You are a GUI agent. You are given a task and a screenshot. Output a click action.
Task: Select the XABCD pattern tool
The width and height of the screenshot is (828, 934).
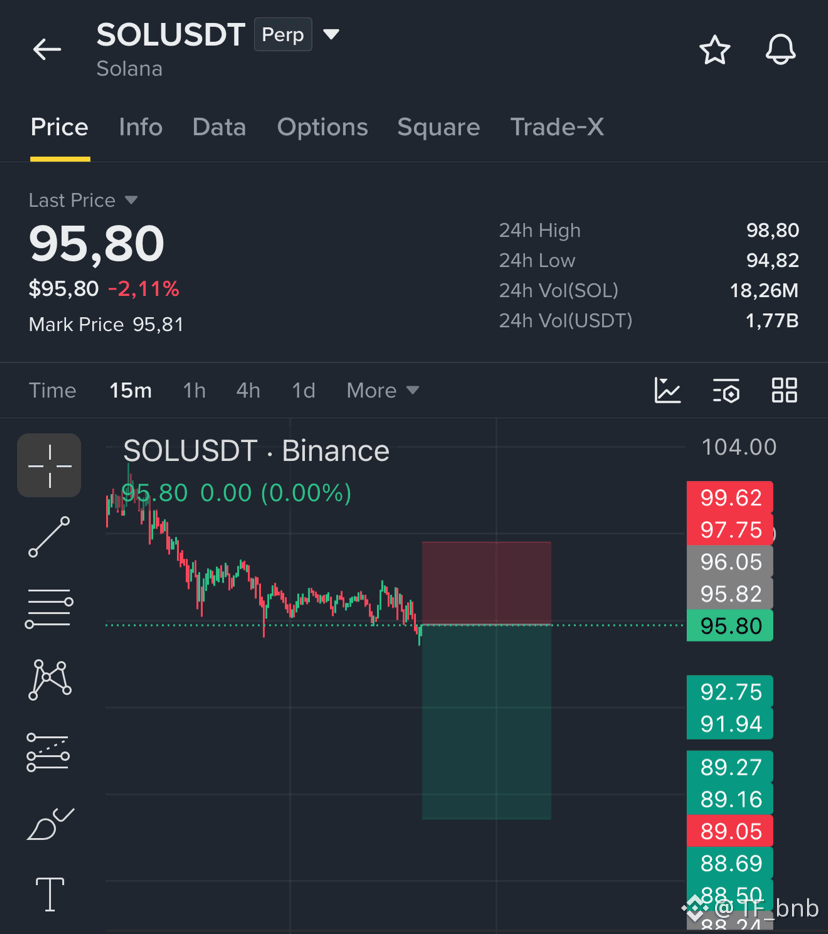click(x=49, y=679)
